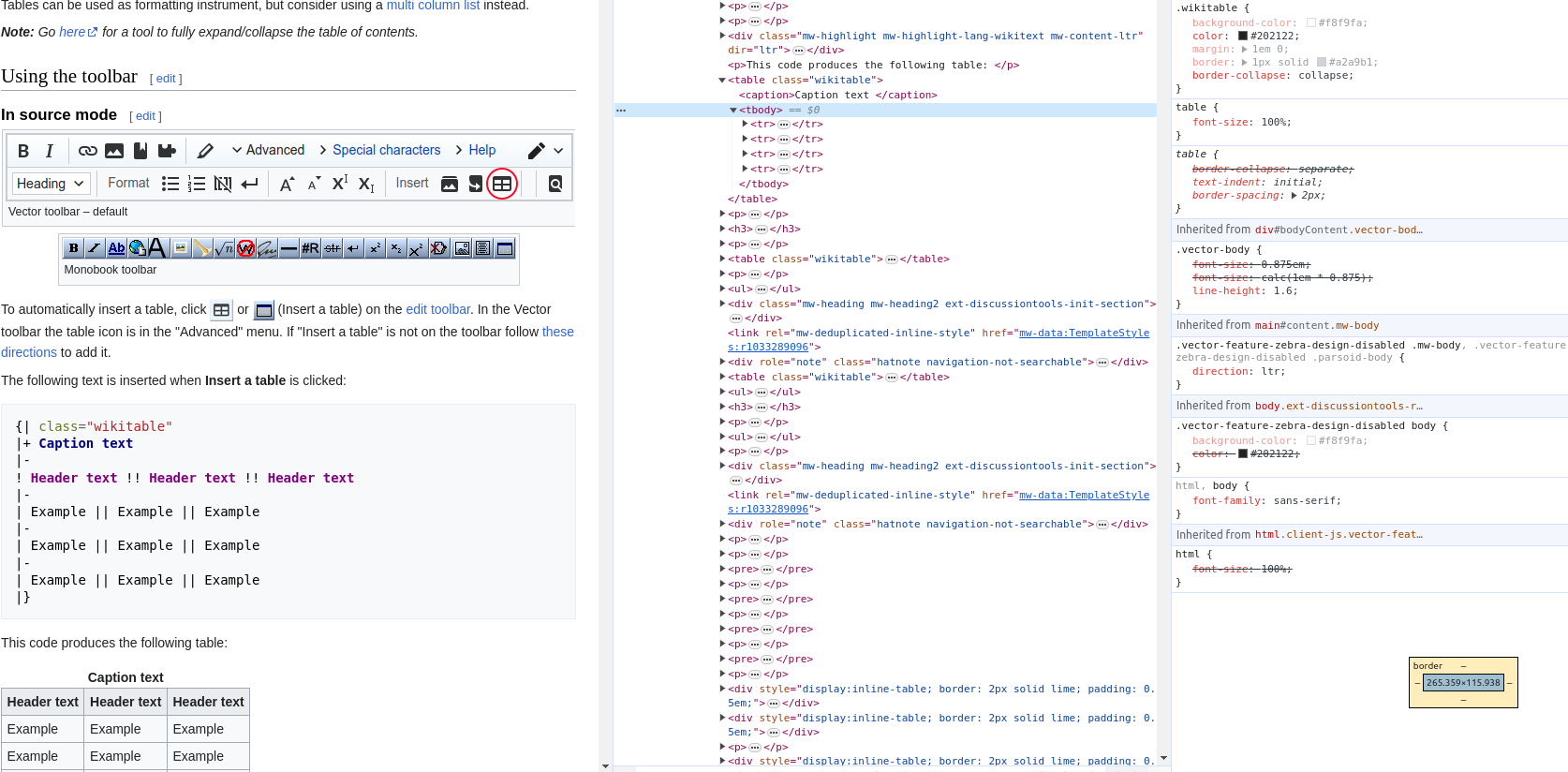Click the .wikitable selector in the Styles pane

(x=1206, y=8)
